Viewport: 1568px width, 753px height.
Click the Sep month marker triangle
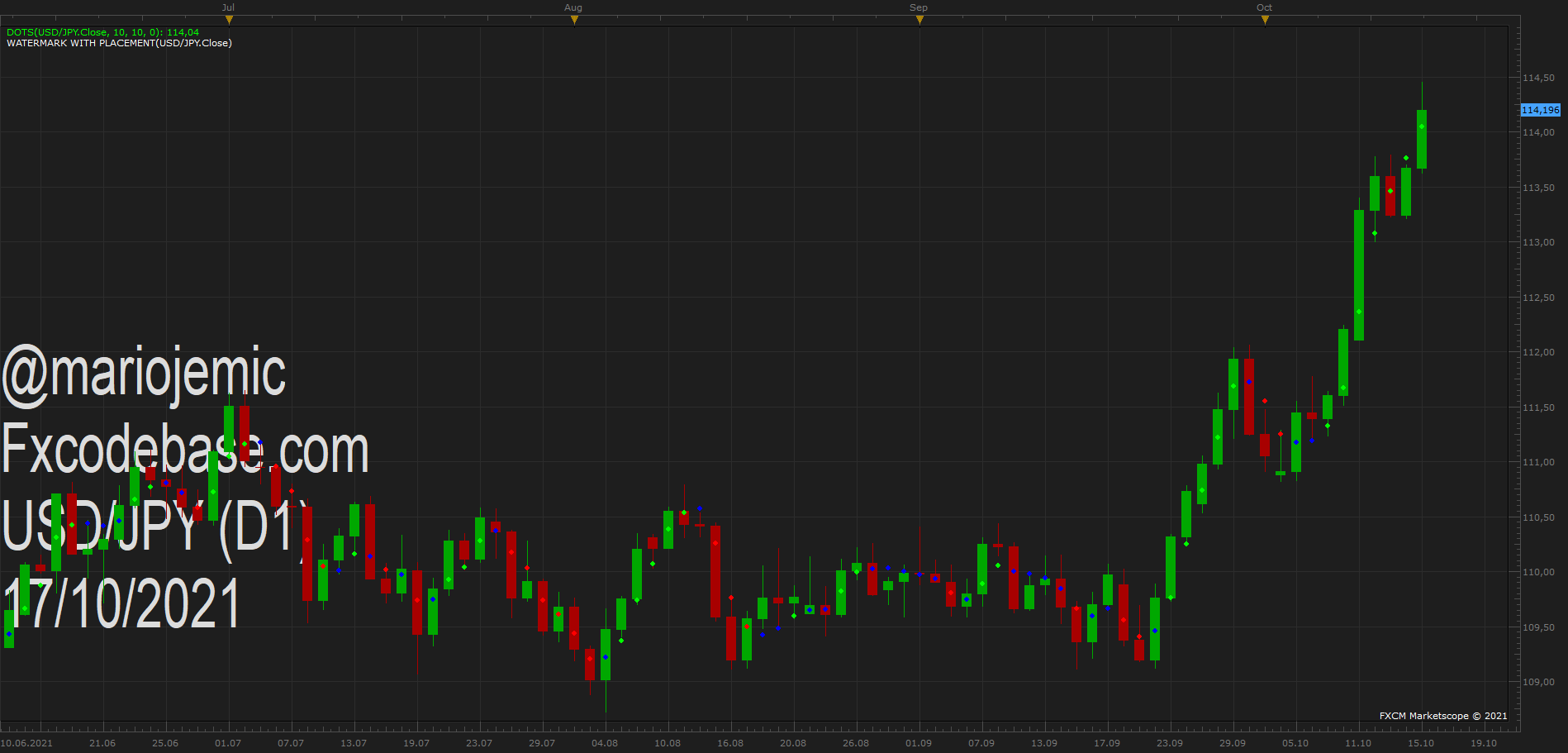coord(919,20)
